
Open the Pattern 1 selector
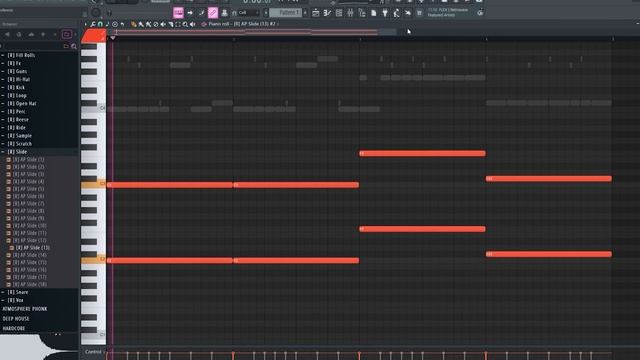286,13
